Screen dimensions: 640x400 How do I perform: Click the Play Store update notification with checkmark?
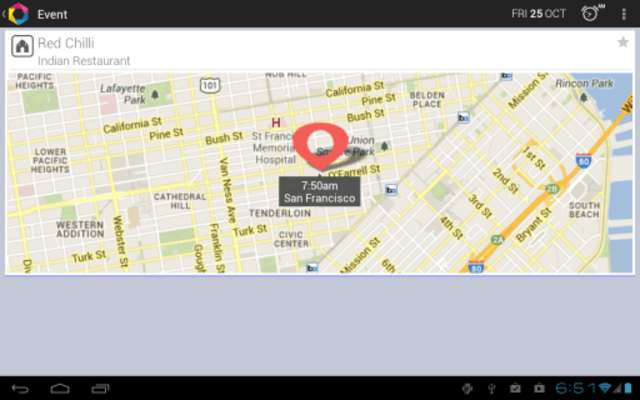pyautogui.click(x=515, y=388)
